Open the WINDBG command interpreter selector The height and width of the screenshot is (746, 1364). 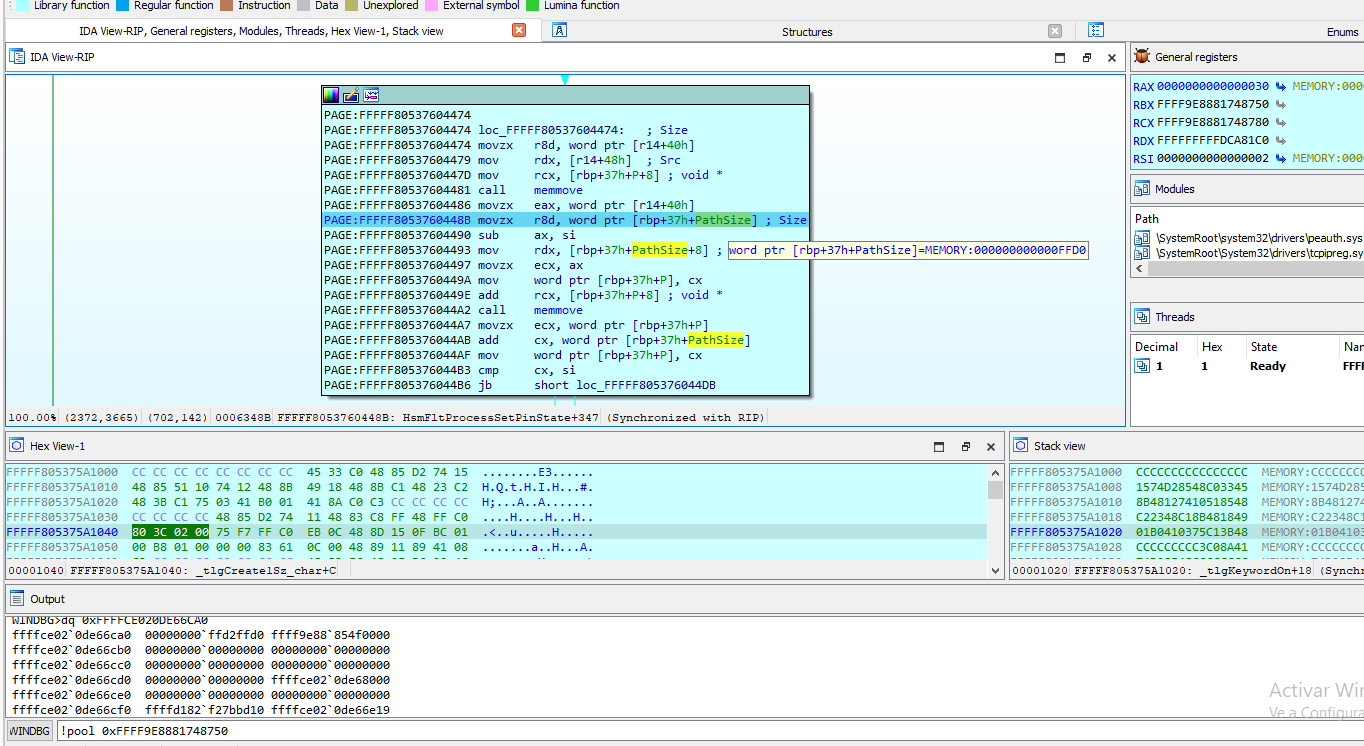(30, 731)
